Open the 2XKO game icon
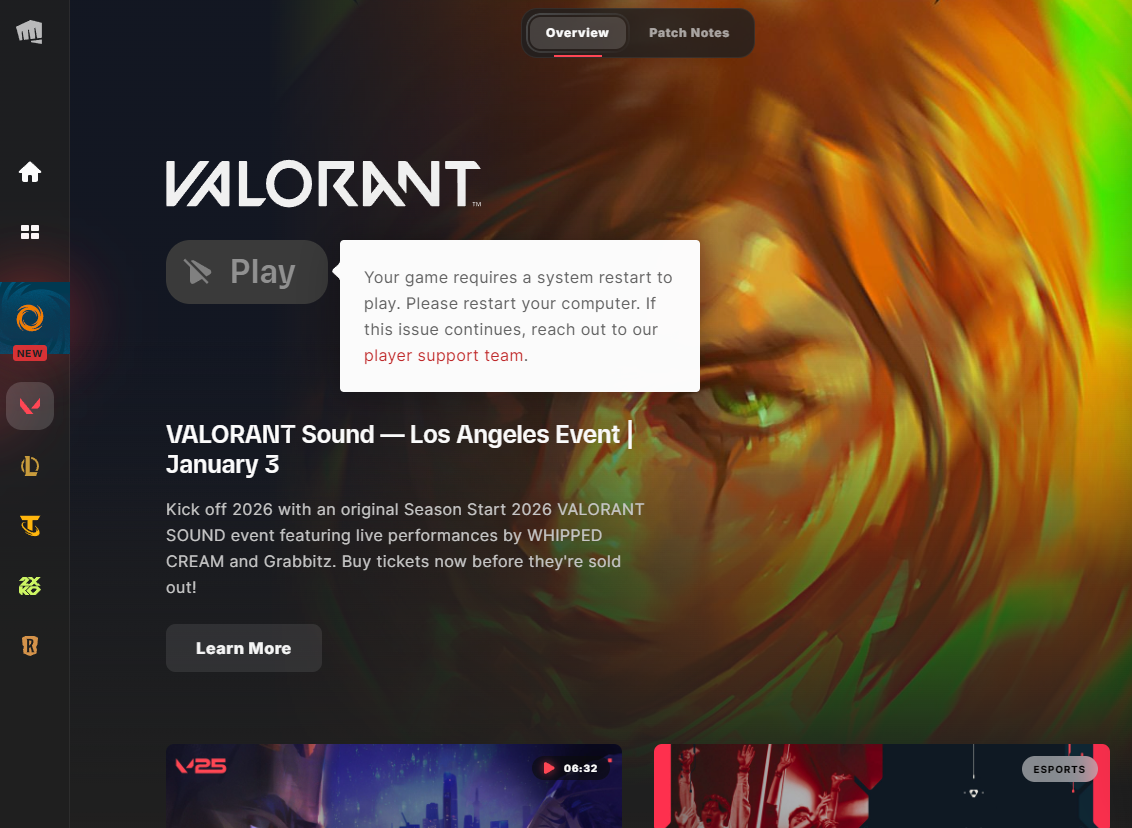 30,586
